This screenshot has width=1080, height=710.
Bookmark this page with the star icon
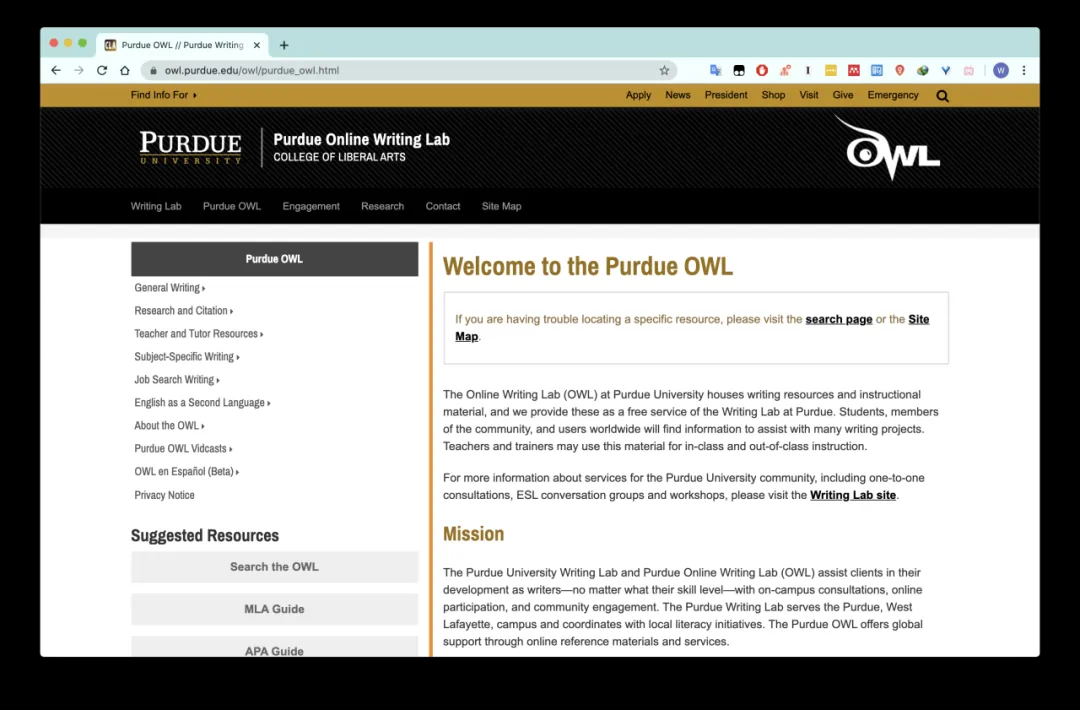click(x=664, y=70)
